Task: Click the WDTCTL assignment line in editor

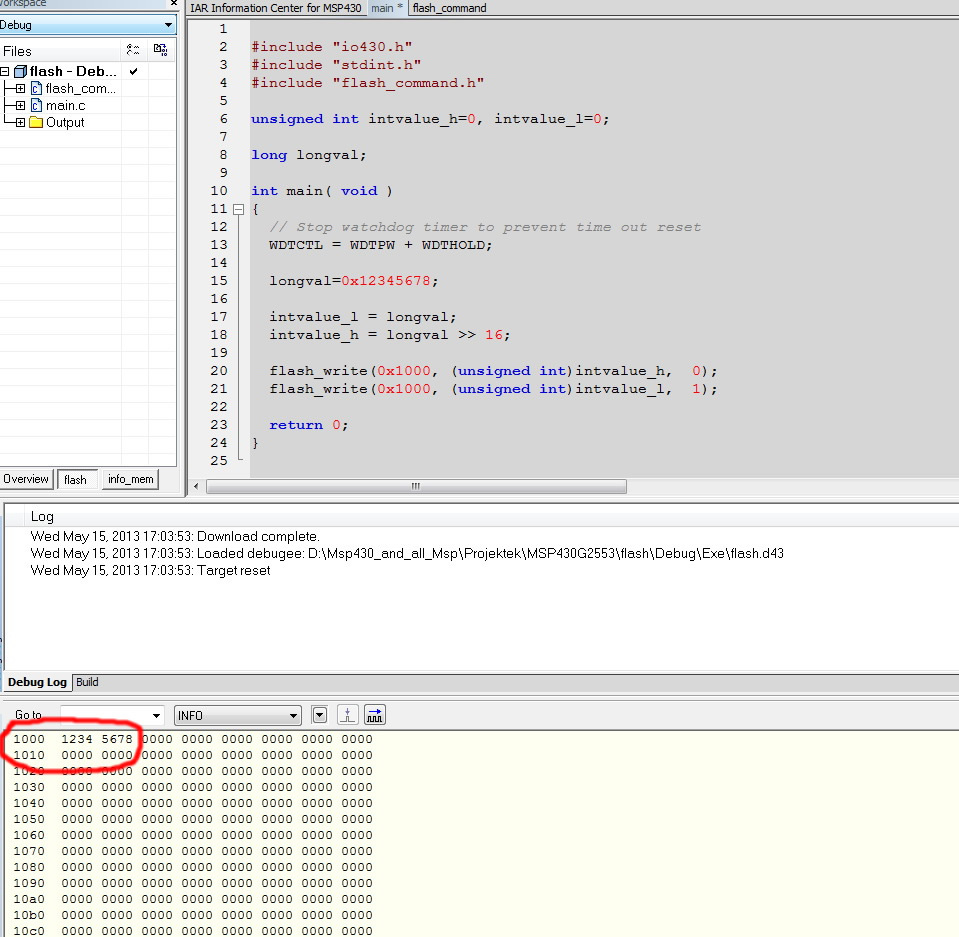Action: click(380, 245)
